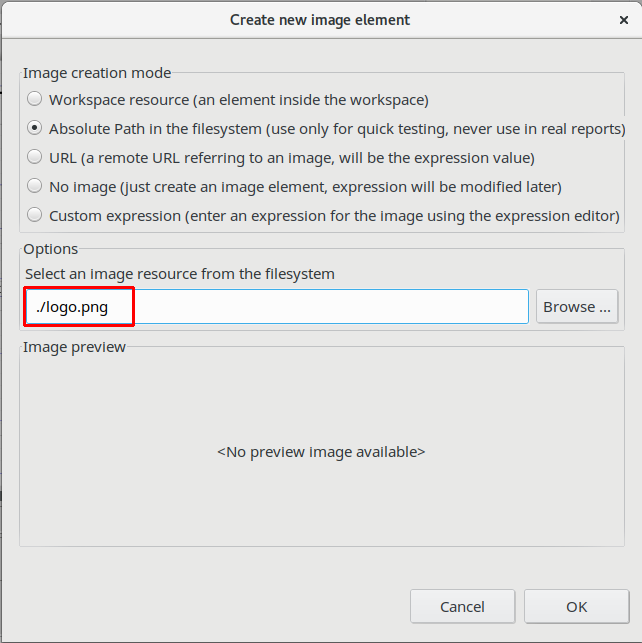The width and height of the screenshot is (642, 643).
Task: Select the Absolute Path in filesystem radio button
Action: pyautogui.click(x=35, y=128)
